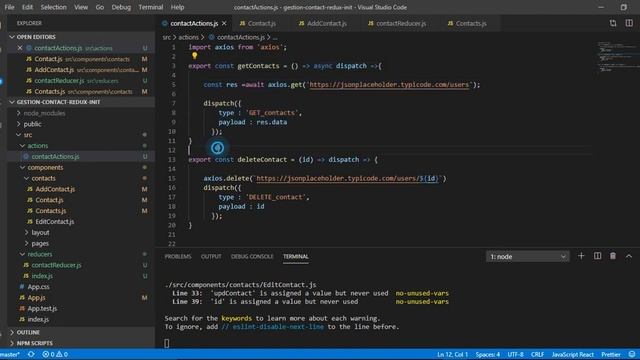Open the Go menu

pyautogui.click(x=100, y=7)
